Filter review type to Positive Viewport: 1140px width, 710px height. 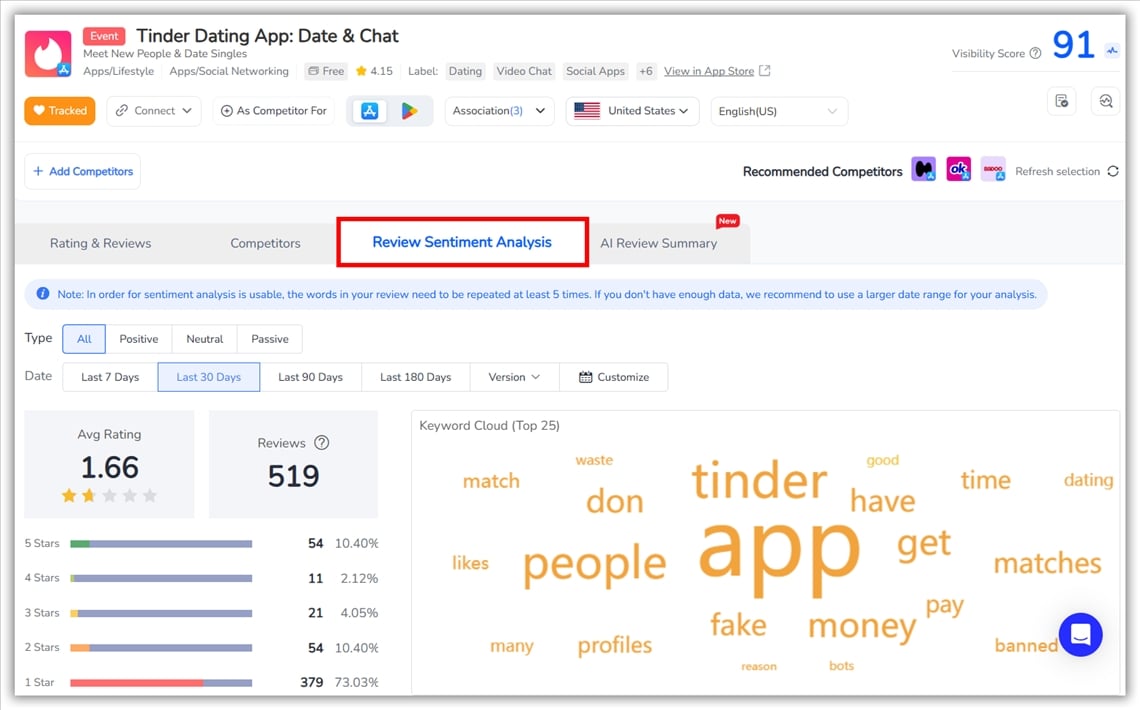pyautogui.click(x=139, y=339)
